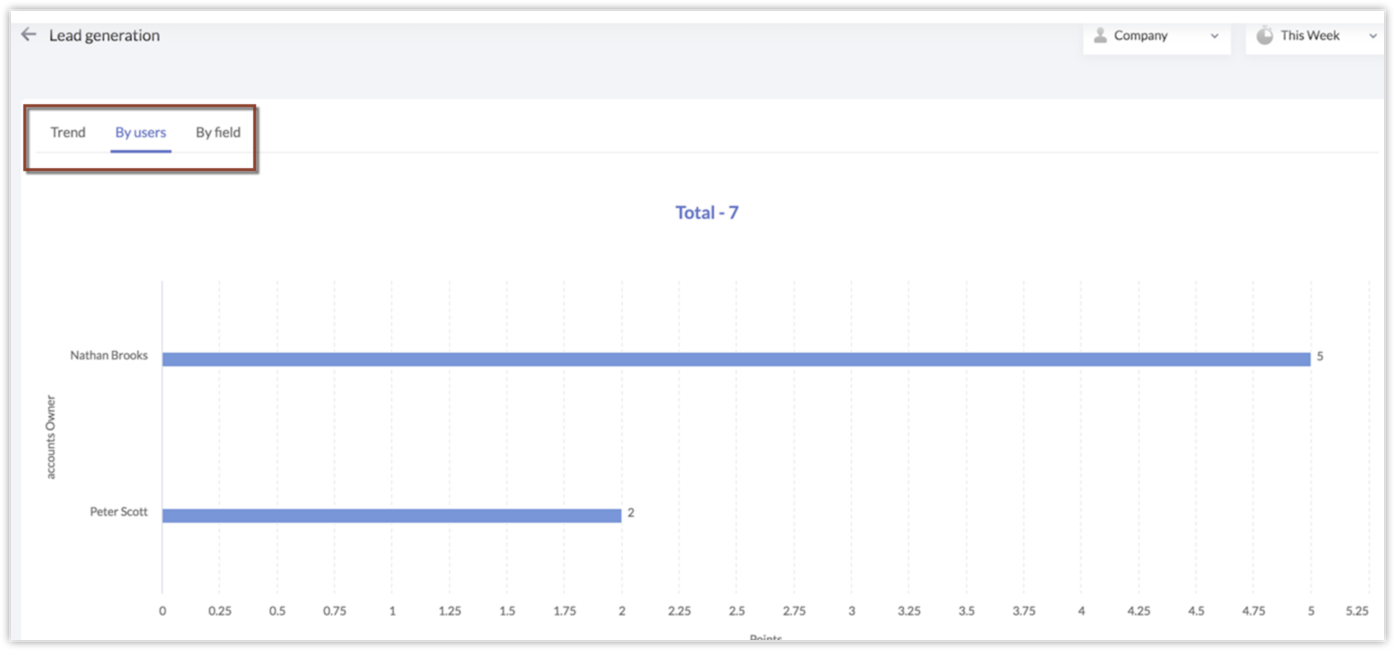Image resolution: width=1395 pixels, height=651 pixels.
Task: Click the back arrow beside Lead generation
Action: [28, 35]
